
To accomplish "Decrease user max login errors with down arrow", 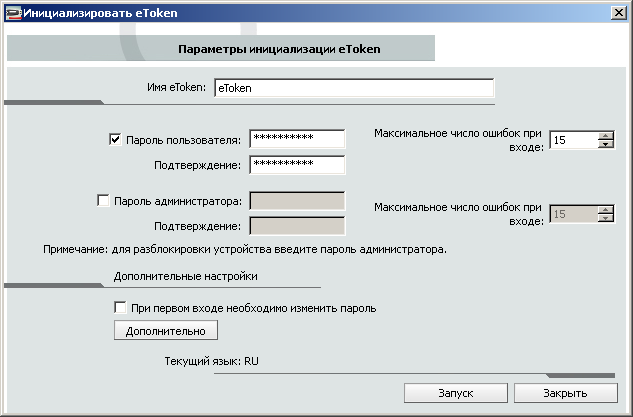I will pyautogui.click(x=605, y=145).
